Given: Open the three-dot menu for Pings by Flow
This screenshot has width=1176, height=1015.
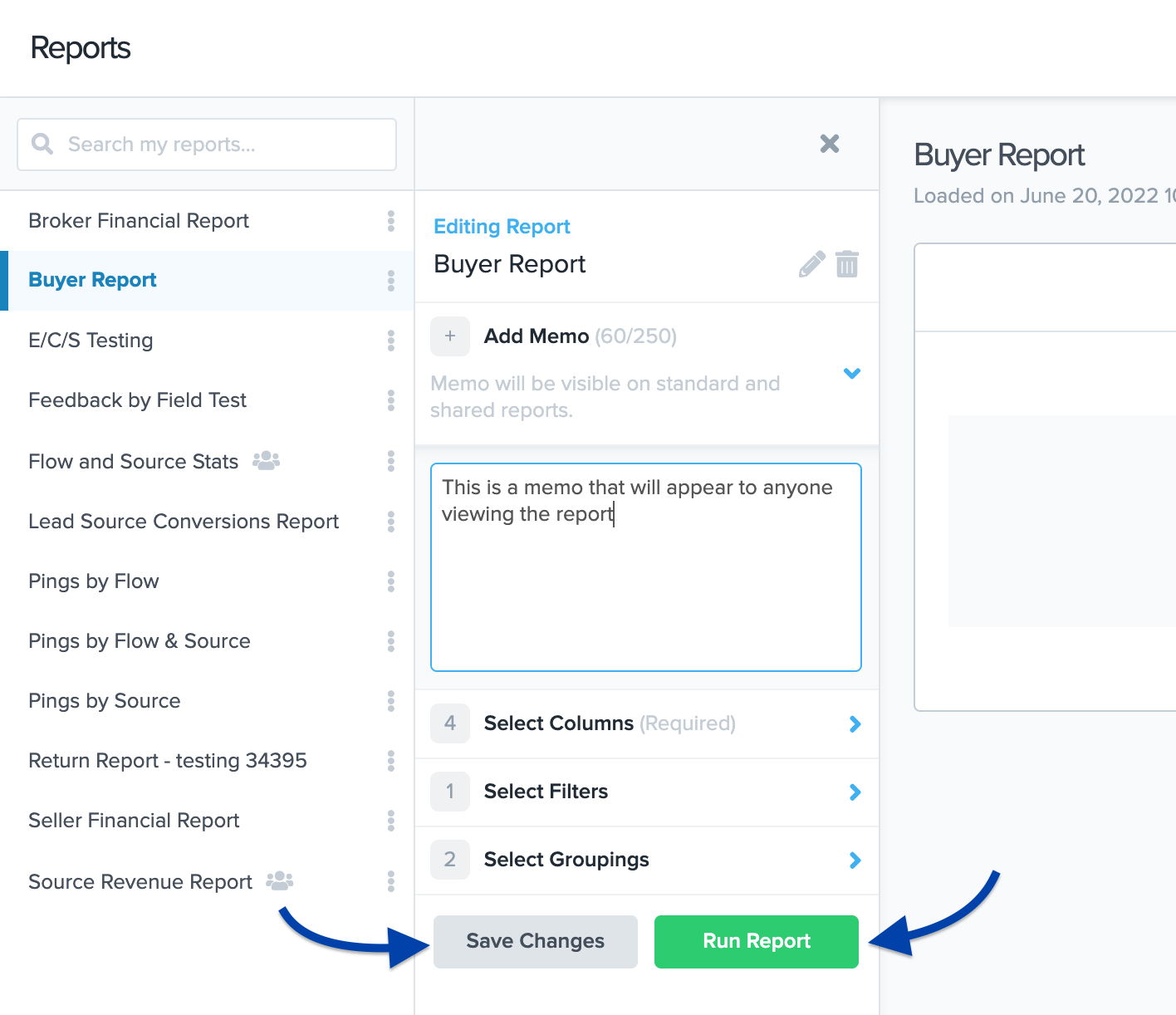Looking at the screenshot, I should pos(390,581).
